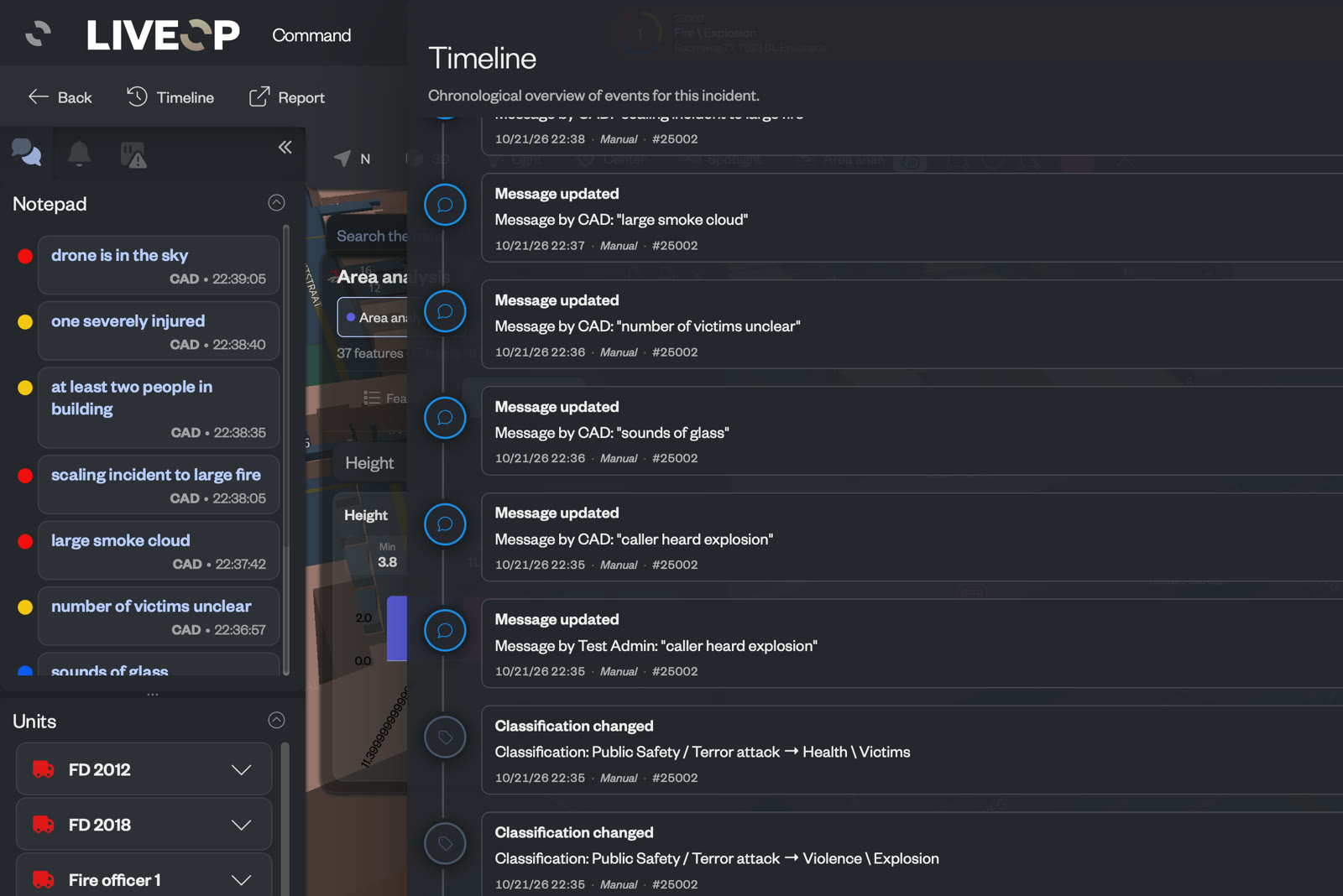Open note 'one severely injured'
Image resolution: width=1343 pixels, height=896 pixels.
click(x=159, y=331)
